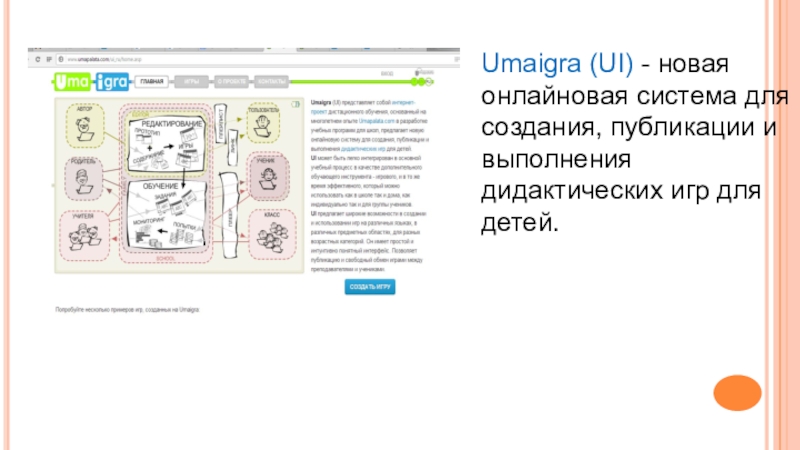Click the ВХОД login link
This screenshot has width=800, height=450.
point(387,73)
